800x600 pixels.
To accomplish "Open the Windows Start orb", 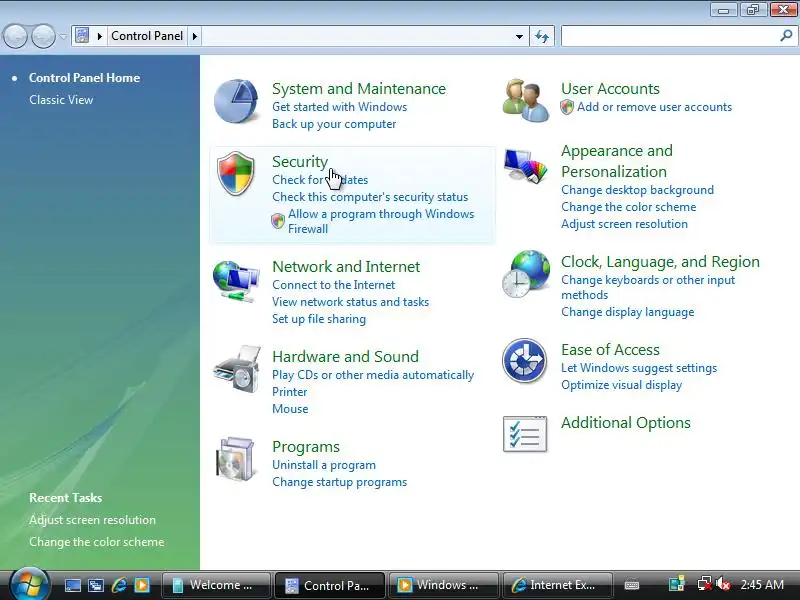I will click(x=30, y=584).
